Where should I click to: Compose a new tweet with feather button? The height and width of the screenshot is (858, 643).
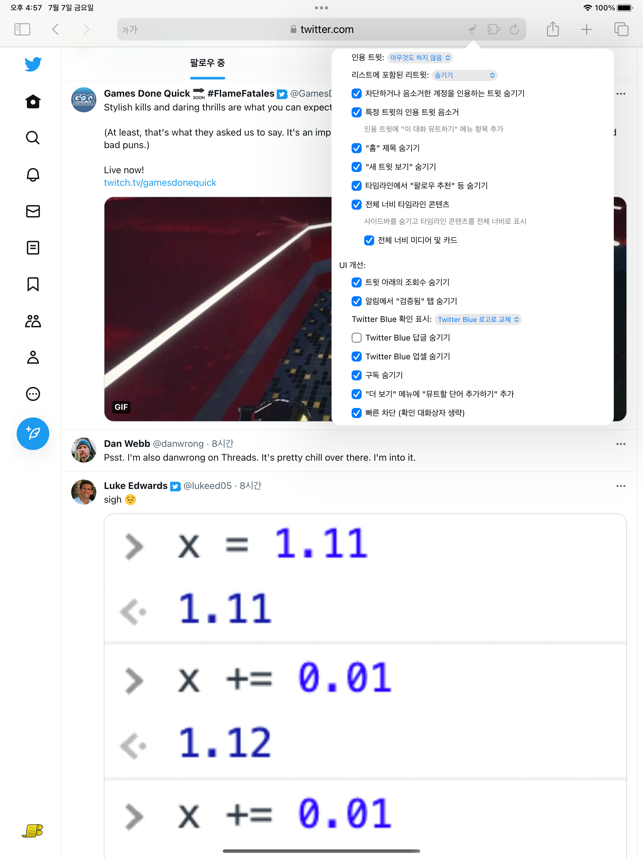(x=33, y=433)
